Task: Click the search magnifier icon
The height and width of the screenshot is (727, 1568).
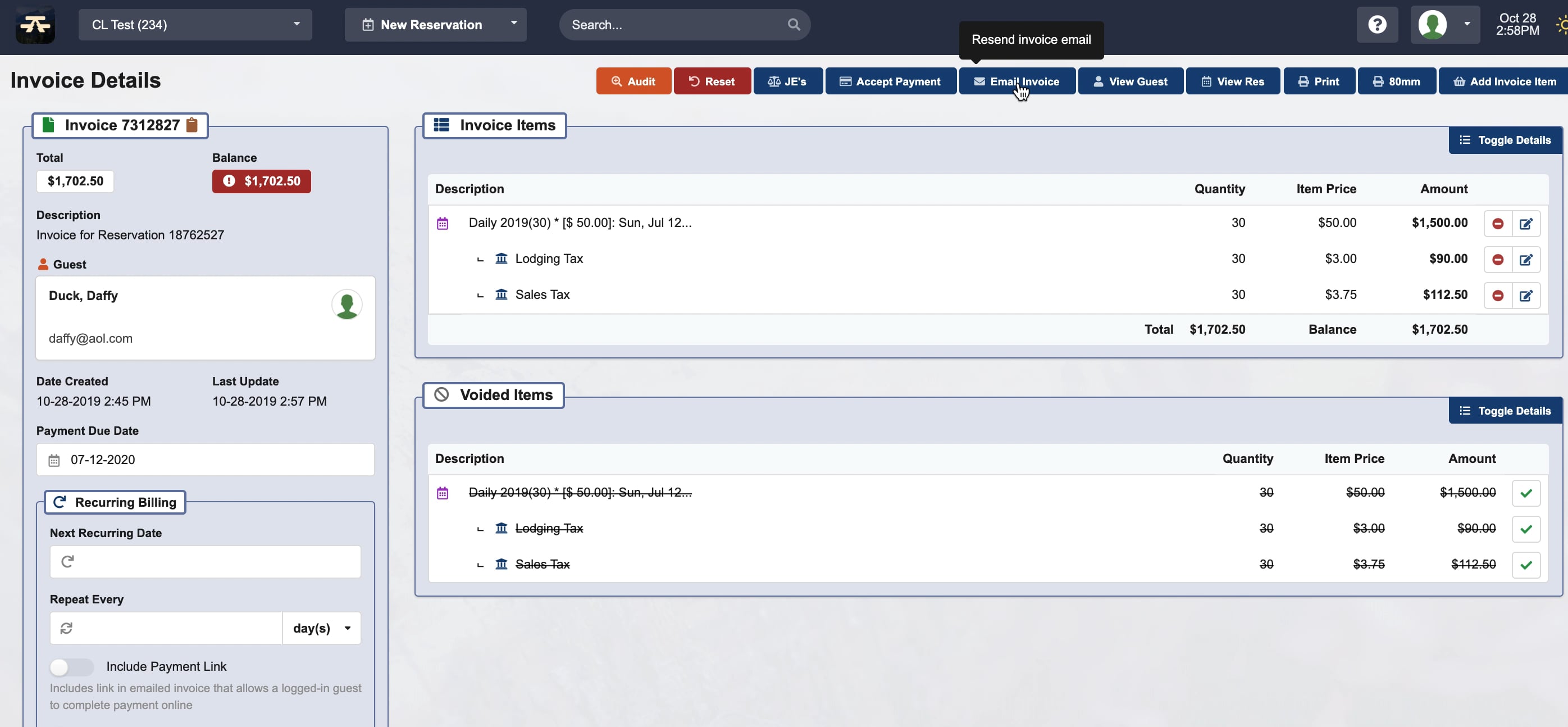Action: (793, 25)
